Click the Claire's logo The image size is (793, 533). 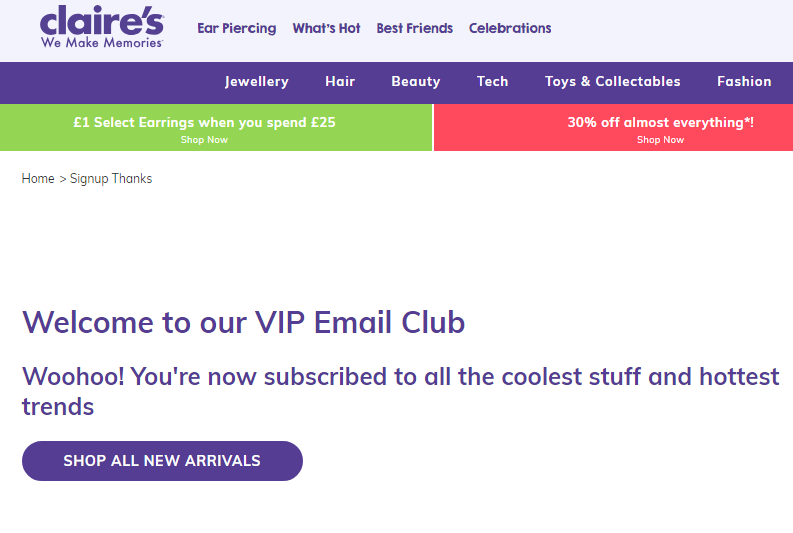102,27
